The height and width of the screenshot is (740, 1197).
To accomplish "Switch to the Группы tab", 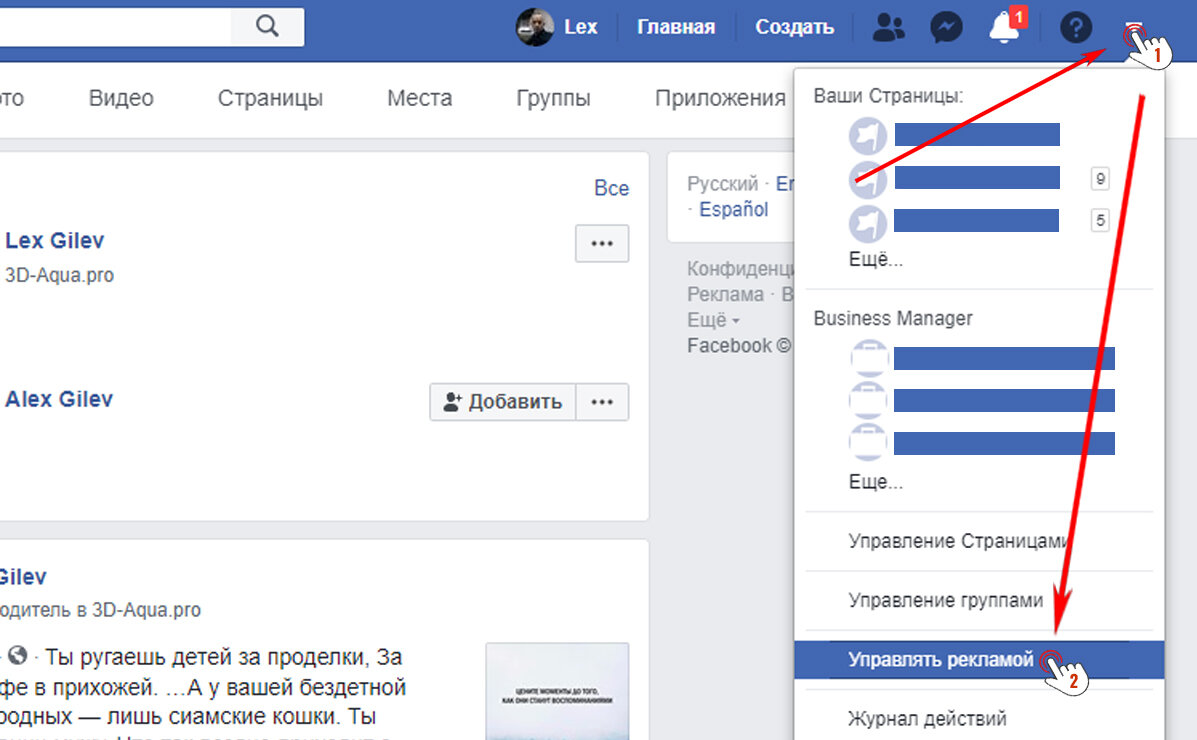I will coord(553,97).
